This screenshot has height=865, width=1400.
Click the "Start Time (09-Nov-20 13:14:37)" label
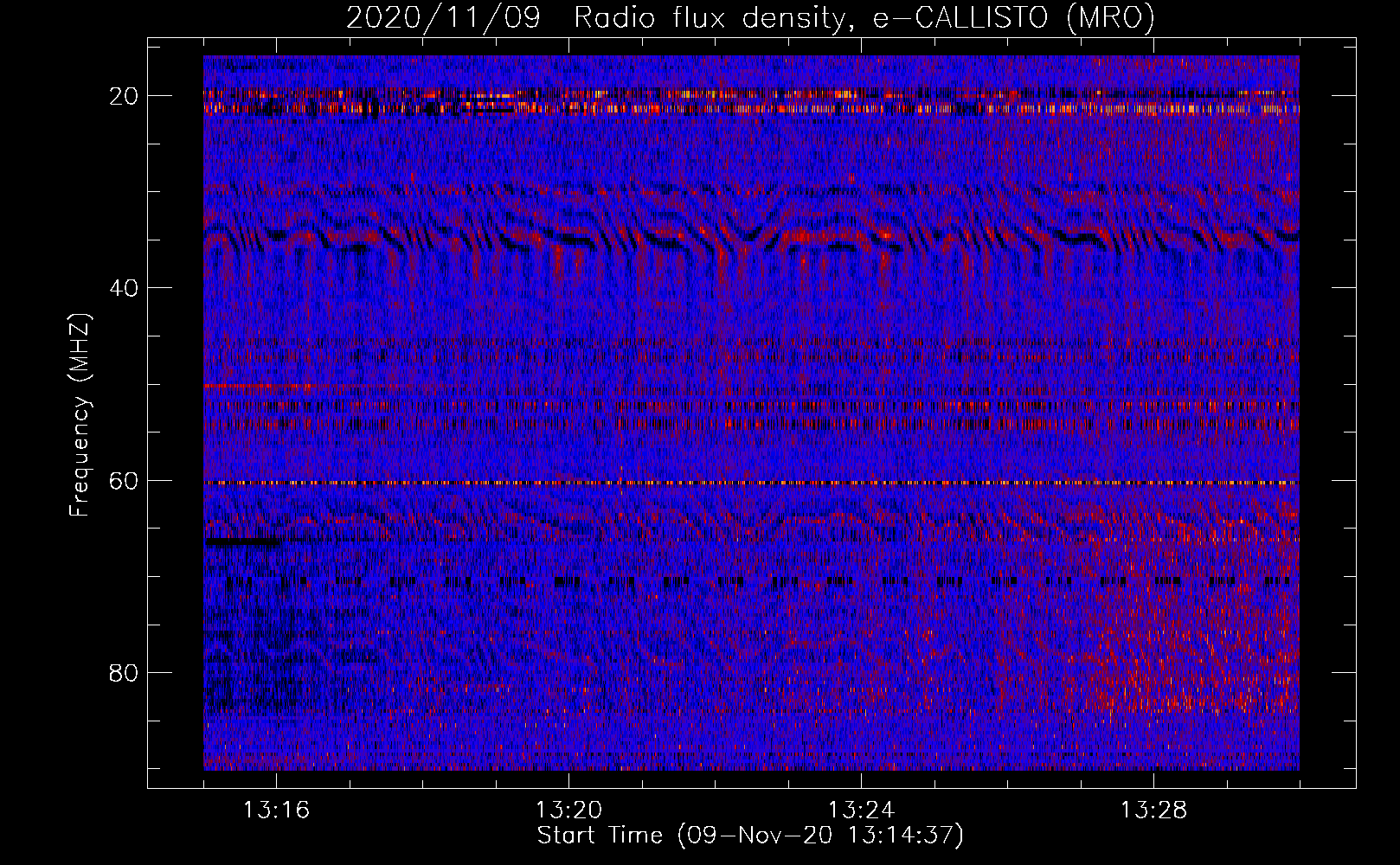[x=750, y=836]
